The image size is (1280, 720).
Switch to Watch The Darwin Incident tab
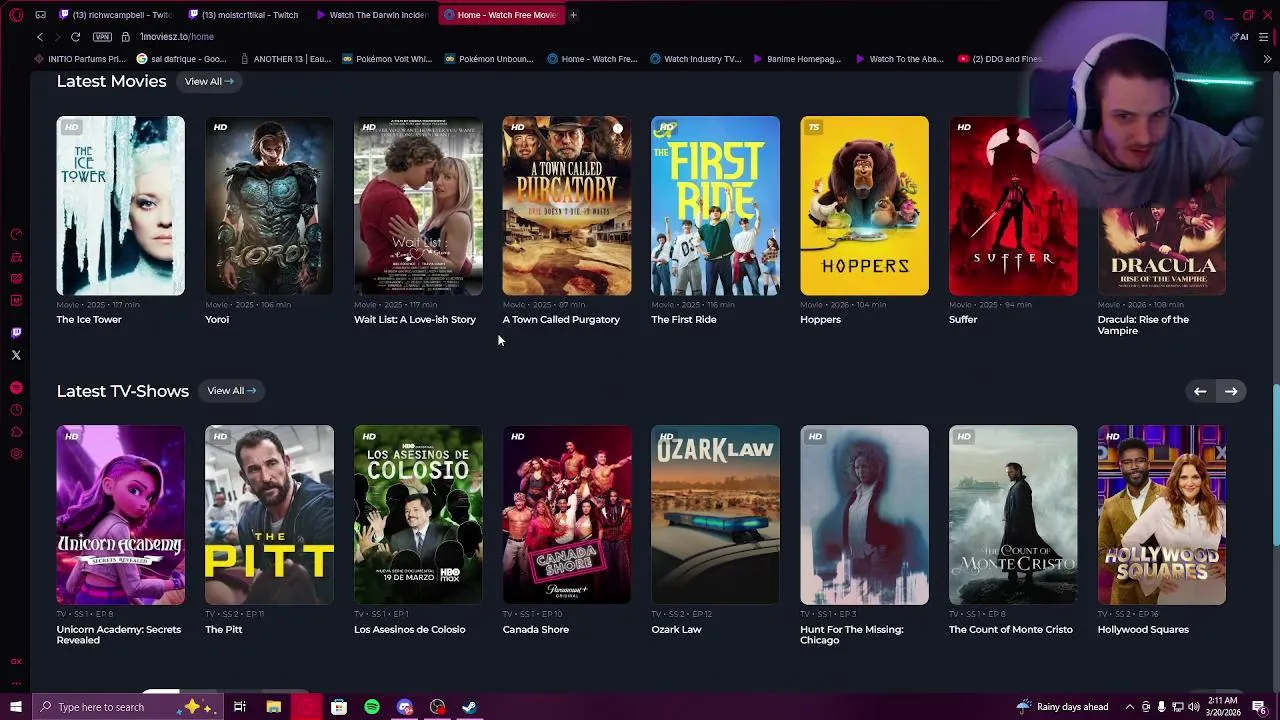[x=372, y=15]
